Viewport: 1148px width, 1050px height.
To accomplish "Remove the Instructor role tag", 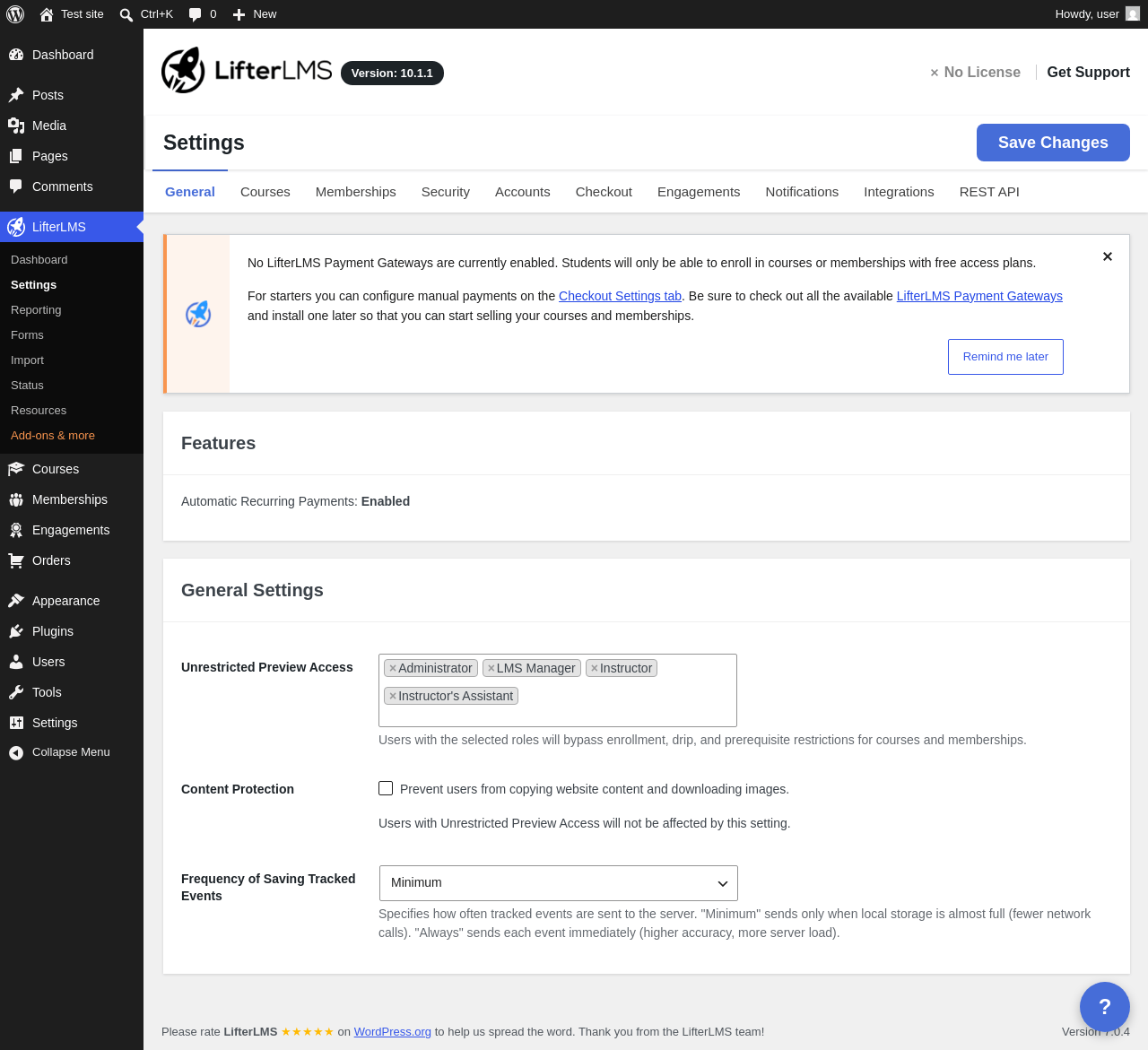I will pos(595,668).
